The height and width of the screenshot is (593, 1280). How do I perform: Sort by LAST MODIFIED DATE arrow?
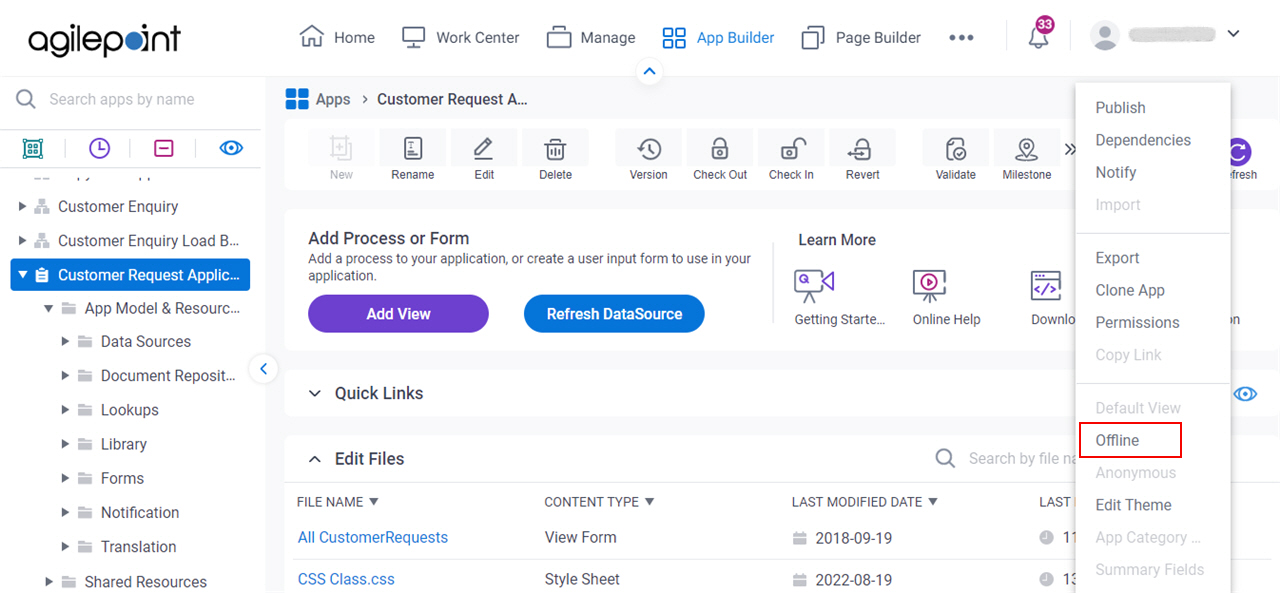[933, 502]
